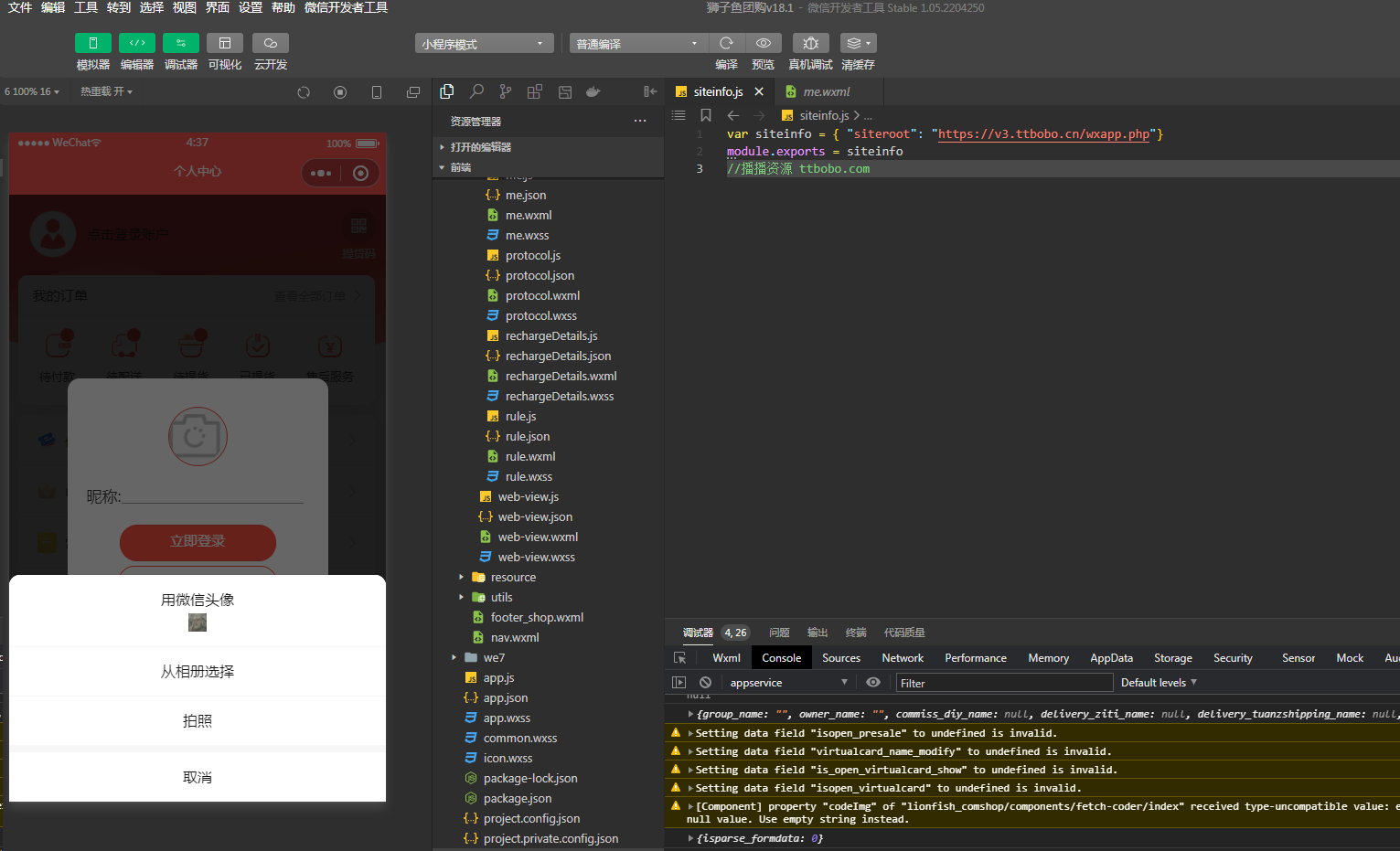Click the 真机调试 remote debug icon
This screenshot has width=1400, height=851.
(810, 43)
